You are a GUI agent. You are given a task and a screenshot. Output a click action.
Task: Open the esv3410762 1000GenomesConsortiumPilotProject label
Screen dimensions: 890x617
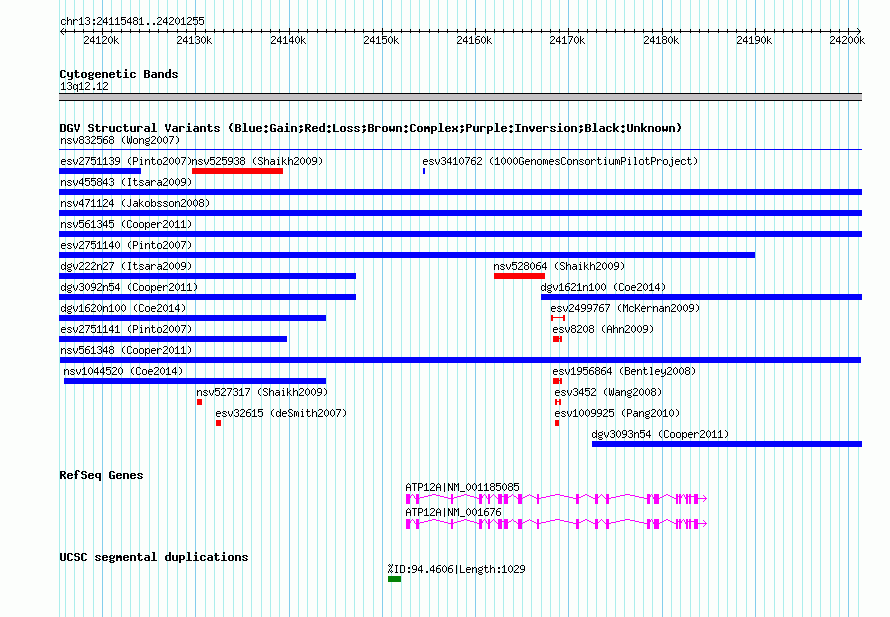[560, 161]
